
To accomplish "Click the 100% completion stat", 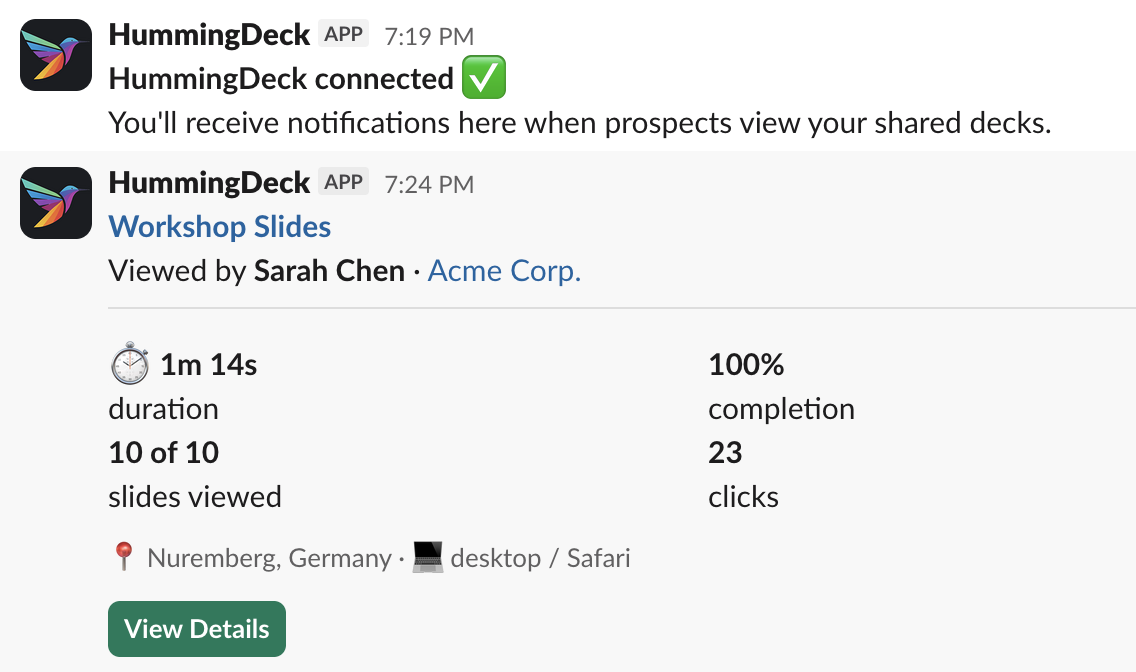I will 745,365.
